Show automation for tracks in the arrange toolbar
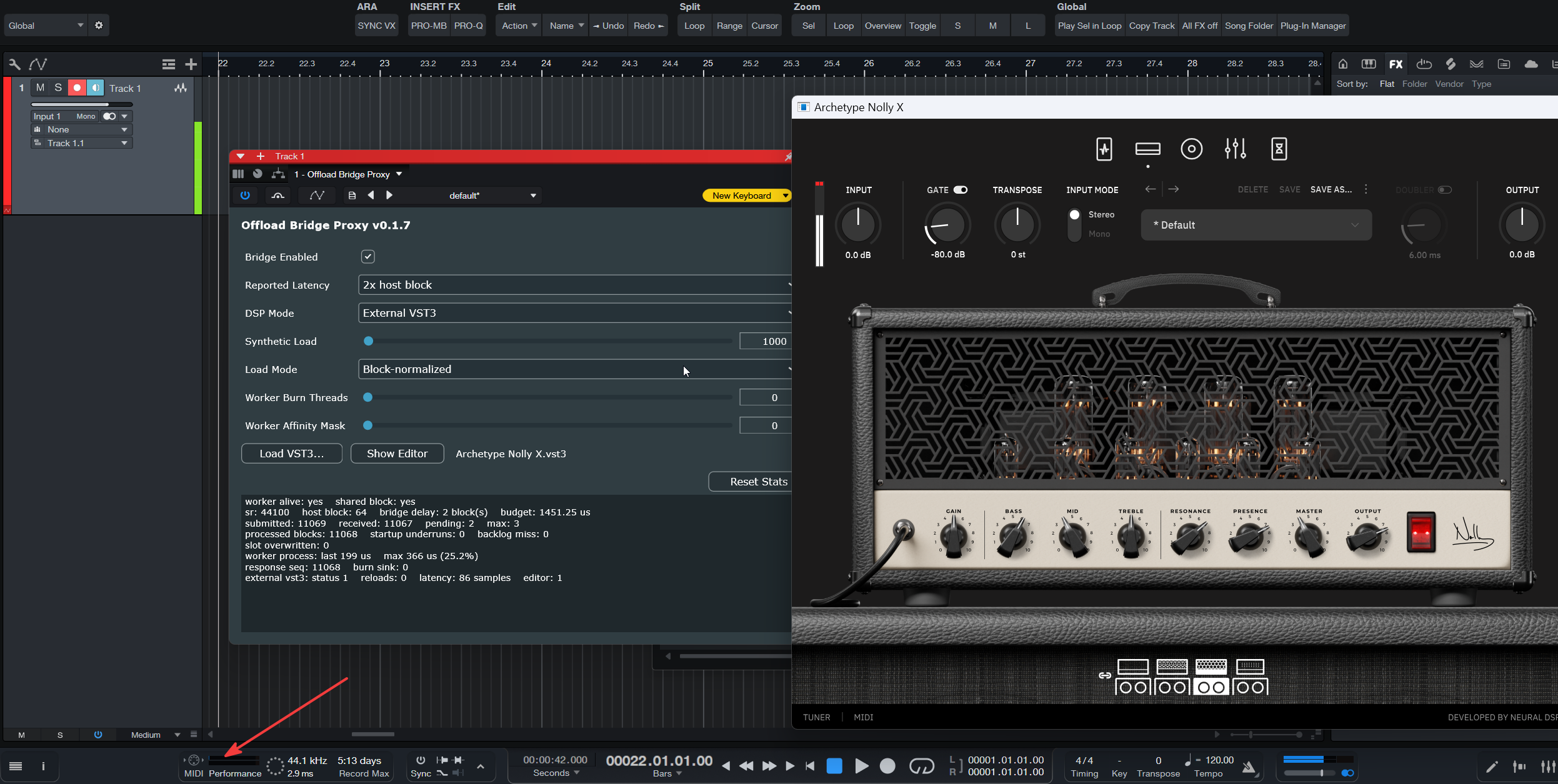Viewport: 1558px width, 784px height. tap(38, 64)
